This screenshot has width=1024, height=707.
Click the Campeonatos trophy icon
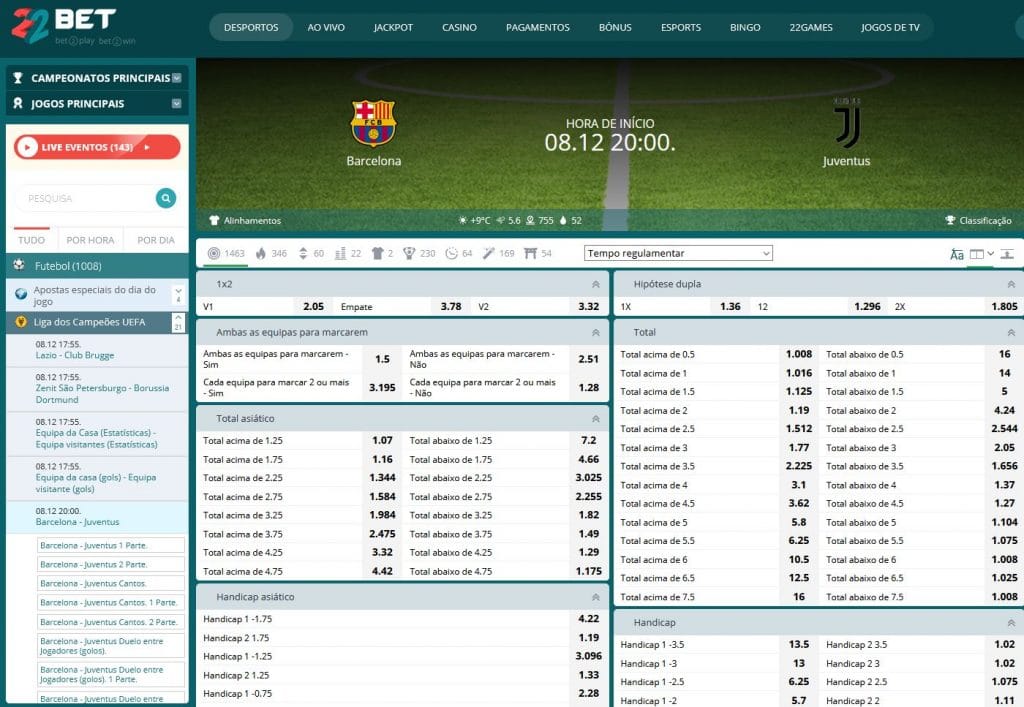(x=18, y=78)
